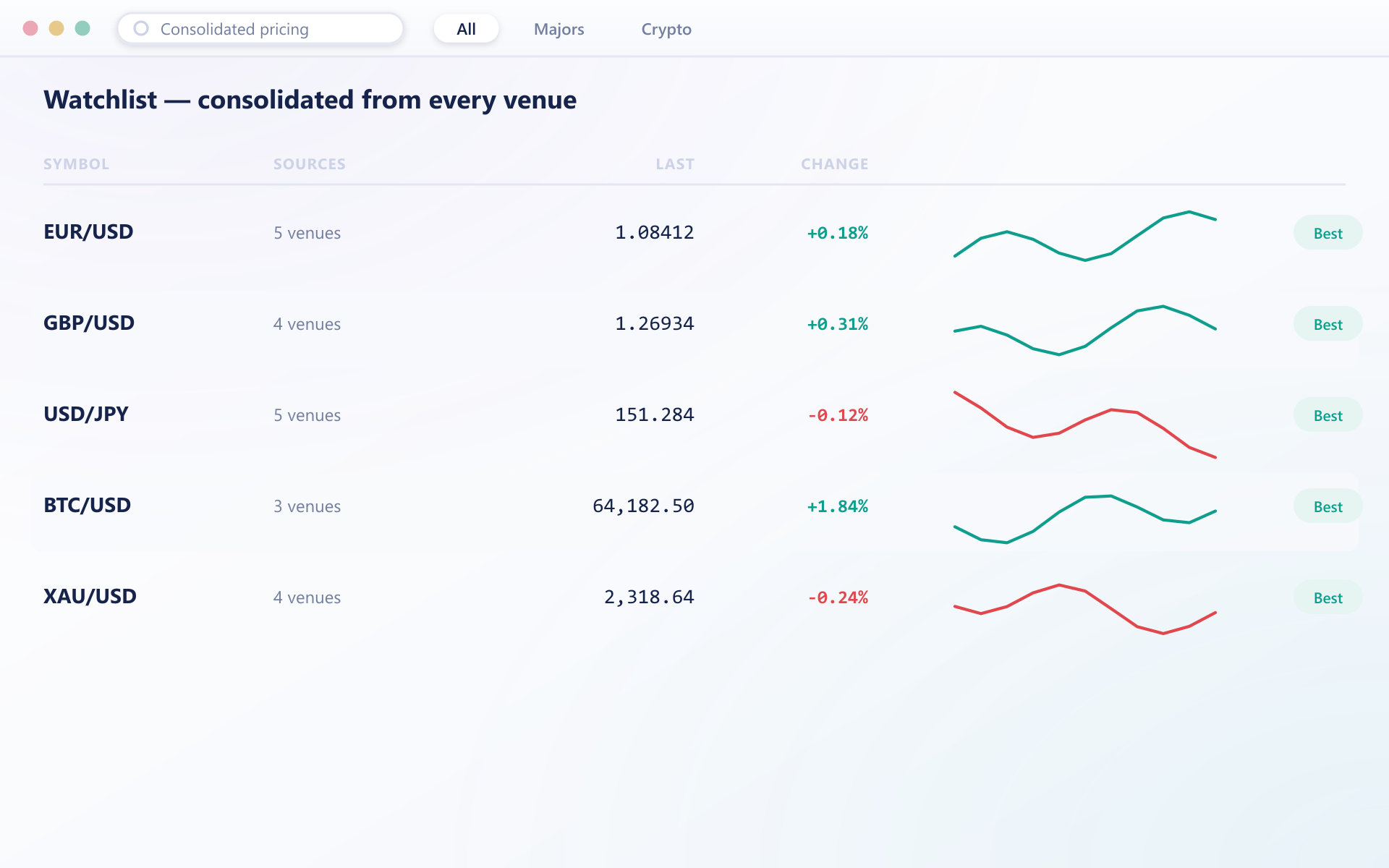This screenshot has height=868, width=1389.
Task: Select the GBP/USD symbol
Action: click(89, 323)
